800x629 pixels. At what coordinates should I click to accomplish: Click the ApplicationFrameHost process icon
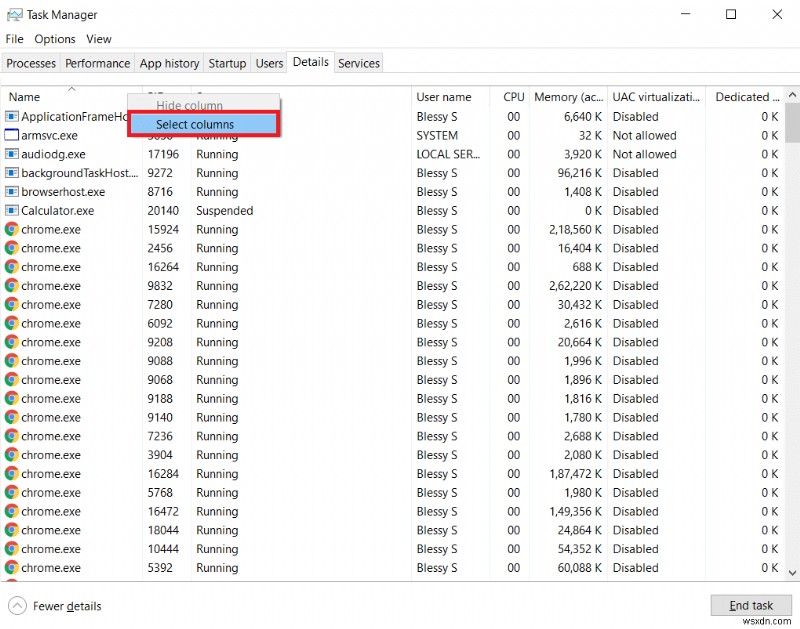12,117
